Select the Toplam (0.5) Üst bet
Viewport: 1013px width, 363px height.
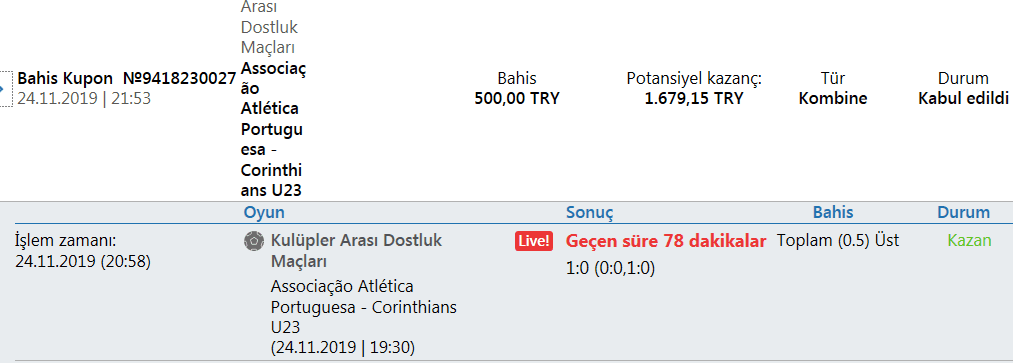(838, 241)
